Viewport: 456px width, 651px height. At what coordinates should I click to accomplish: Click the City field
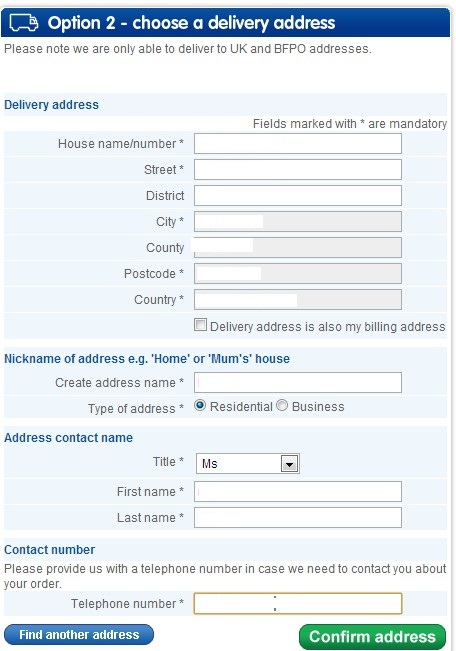click(x=298, y=222)
